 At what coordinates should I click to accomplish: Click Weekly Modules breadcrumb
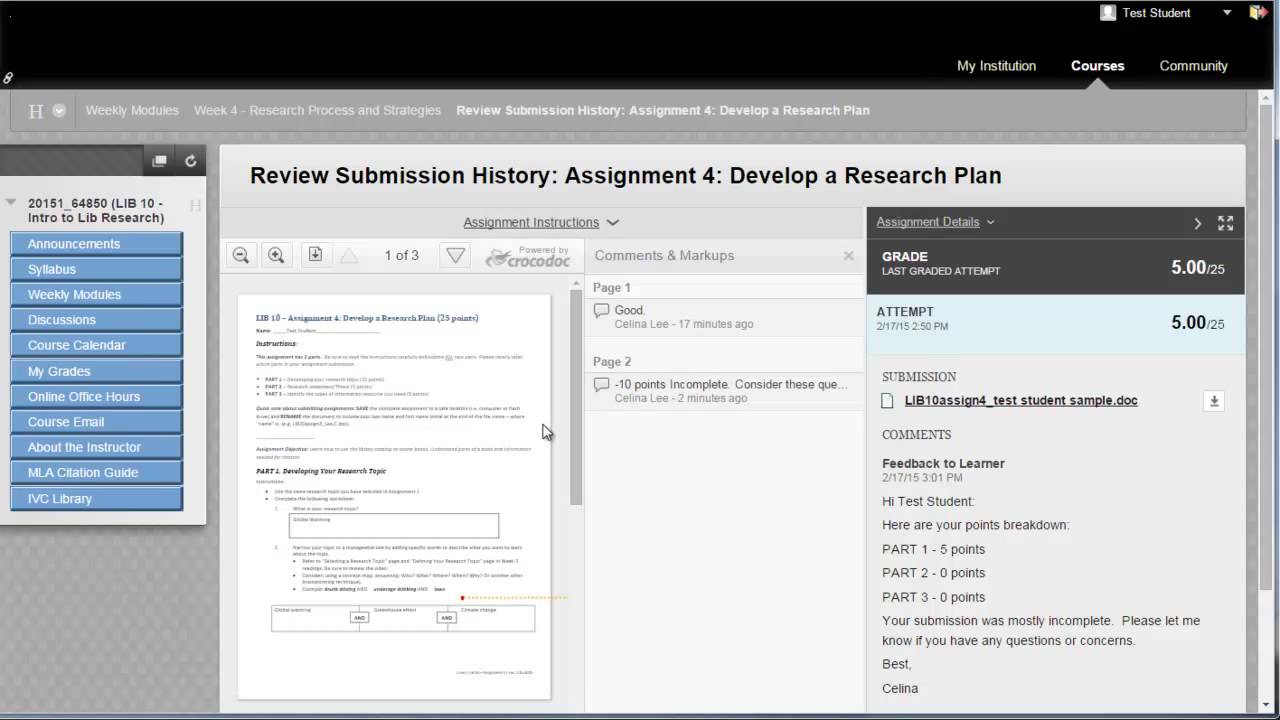pos(132,110)
